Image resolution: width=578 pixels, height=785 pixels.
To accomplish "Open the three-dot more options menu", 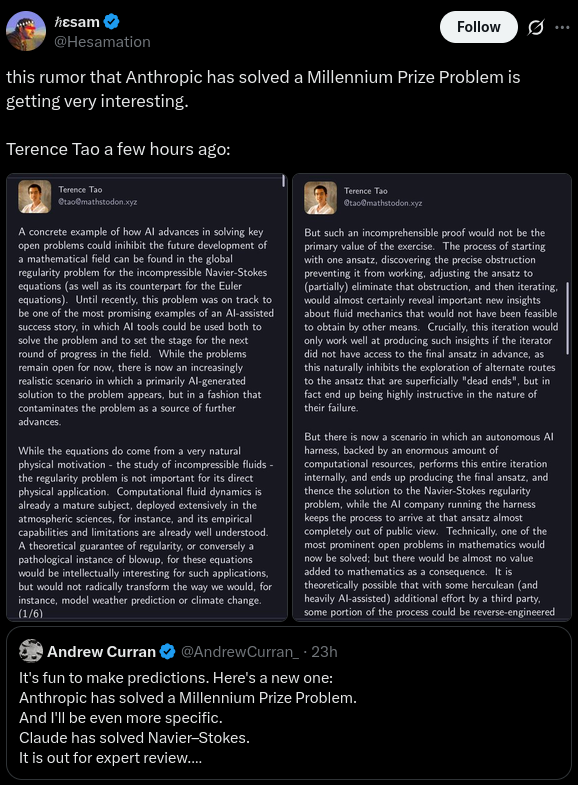I will pos(562,27).
